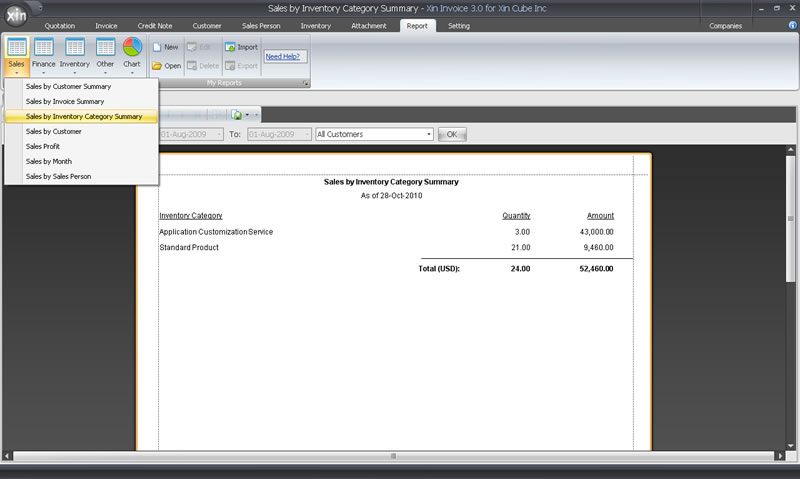Image resolution: width=800 pixels, height=479 pixels.
Task: Choose Sales by Sales Person report
Action: pyautogui.click(x=81, y=177)
